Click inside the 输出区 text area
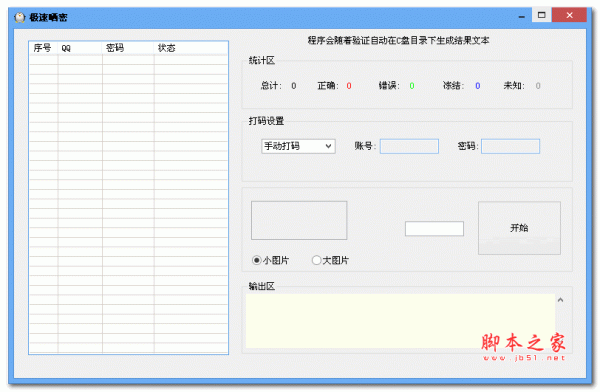This screenshot has height=392, width=600. click(400, 321)
